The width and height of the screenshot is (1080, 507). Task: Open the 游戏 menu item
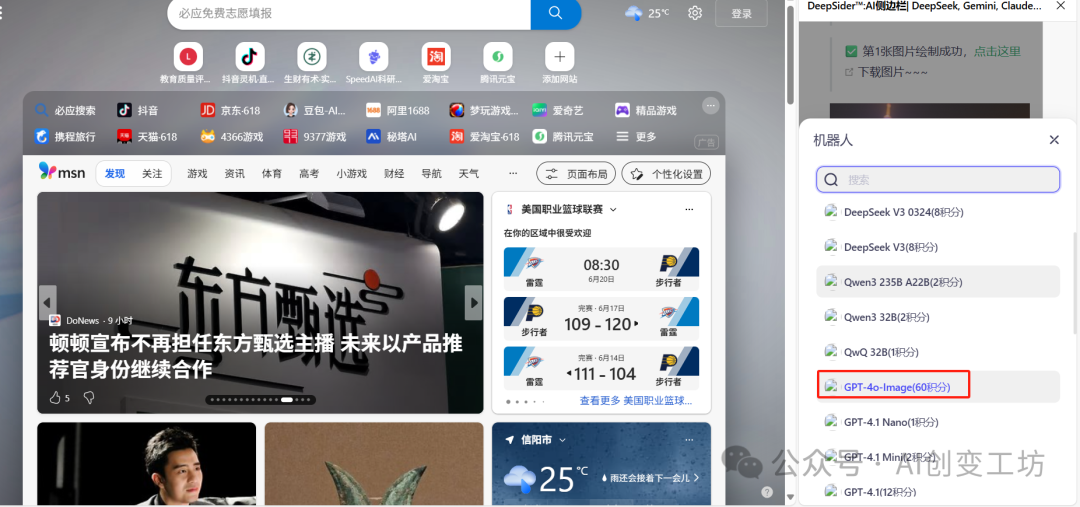click(x=197, y=174)
